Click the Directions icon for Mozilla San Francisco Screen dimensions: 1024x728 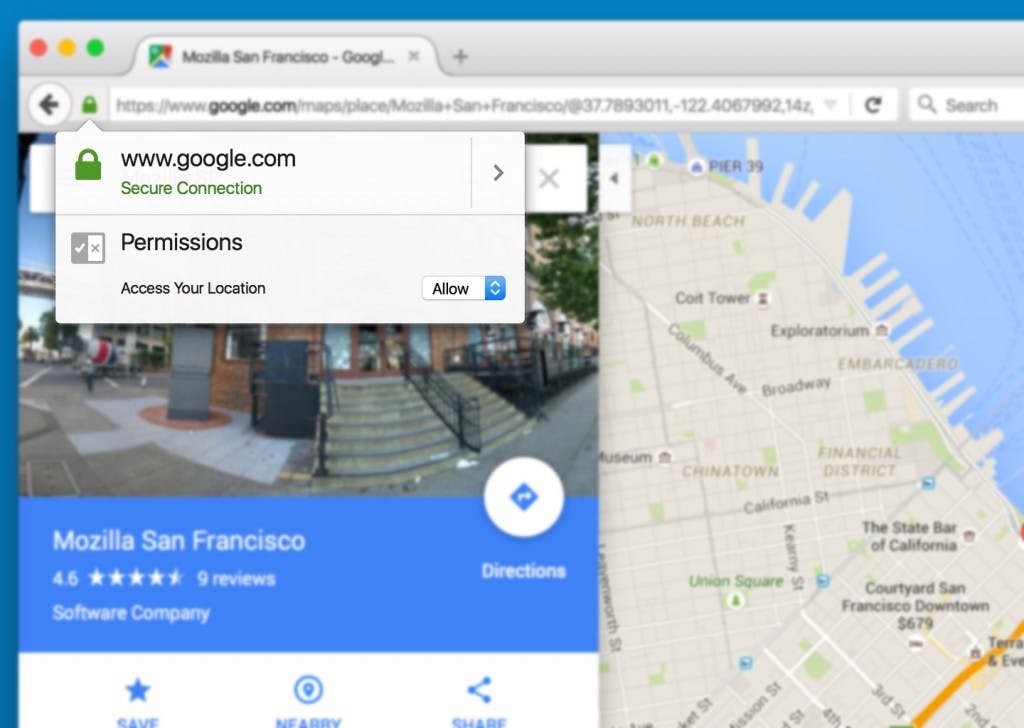[x=524, y=497]
